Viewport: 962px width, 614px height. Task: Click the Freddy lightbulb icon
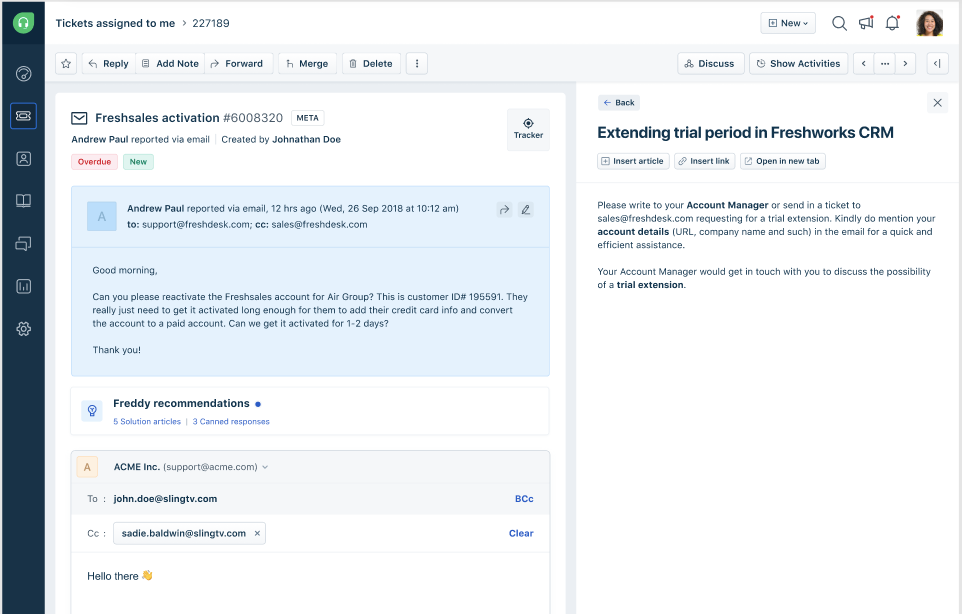click(x=92, y=411)
